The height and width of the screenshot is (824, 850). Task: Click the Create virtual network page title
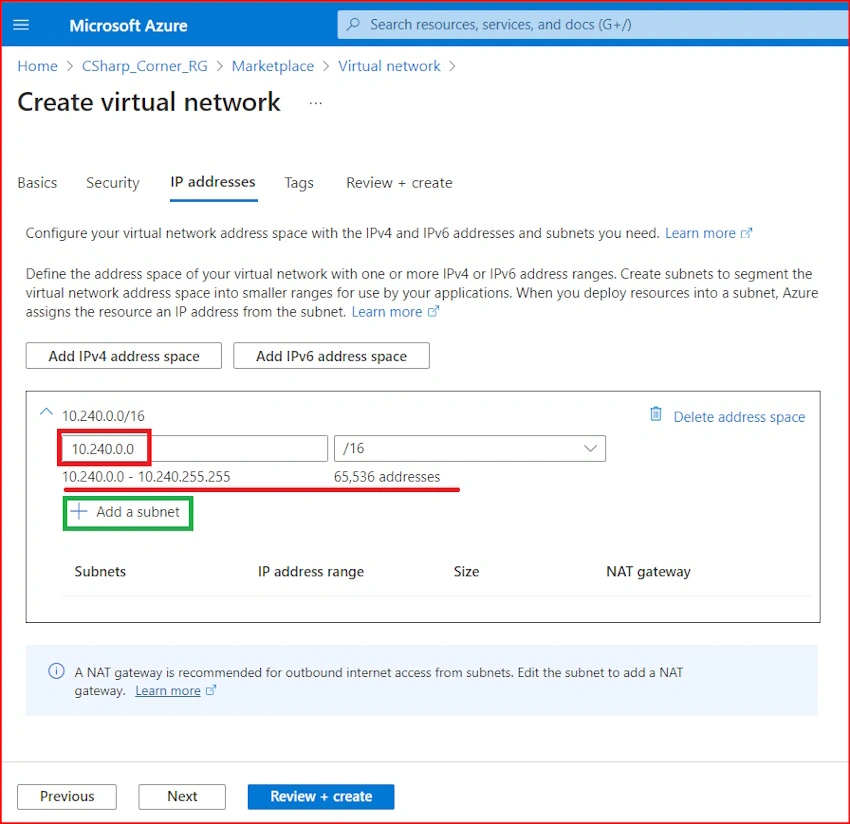point(149,102)
